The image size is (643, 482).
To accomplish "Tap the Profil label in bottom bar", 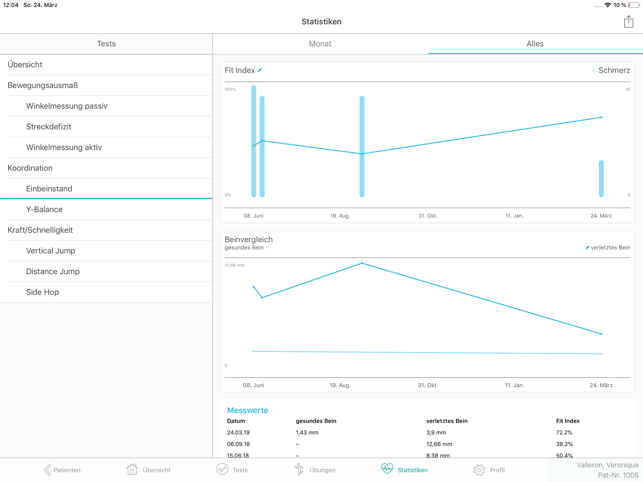I will pyautogui.click(x=497, y=470).
